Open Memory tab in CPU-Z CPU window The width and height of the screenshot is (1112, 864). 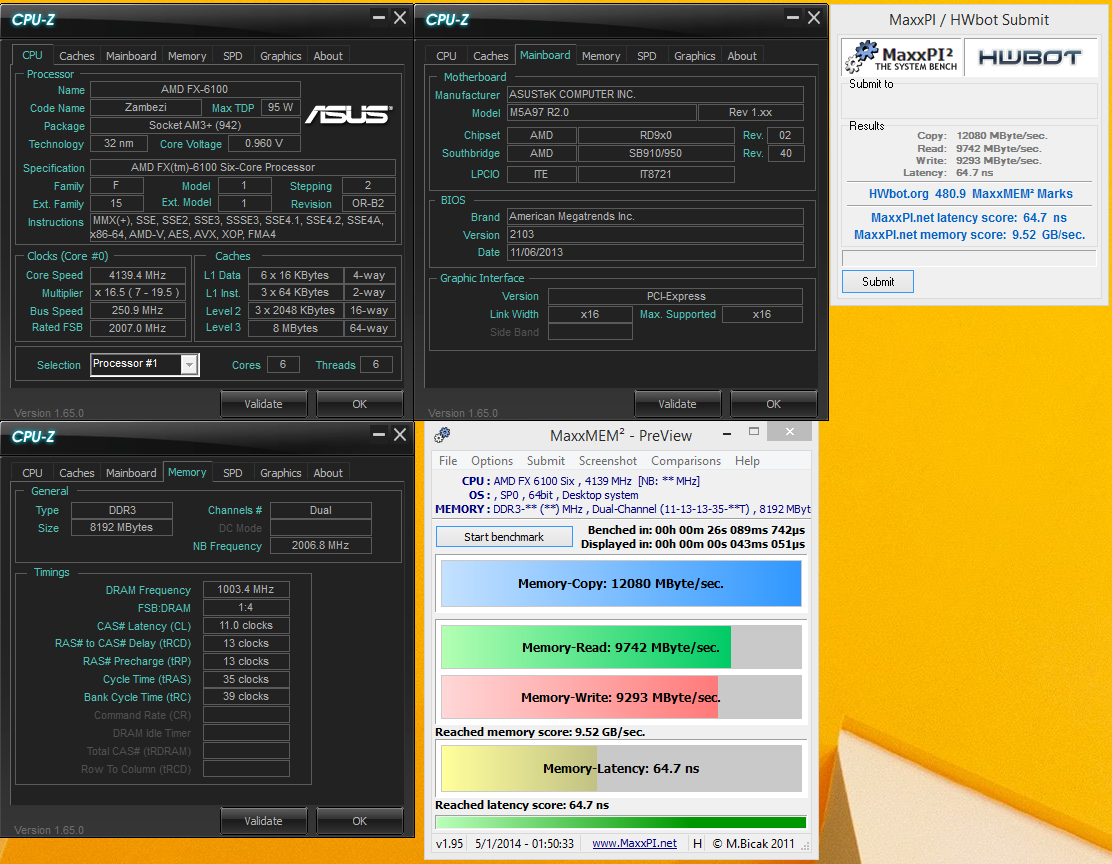click(187, 56)
